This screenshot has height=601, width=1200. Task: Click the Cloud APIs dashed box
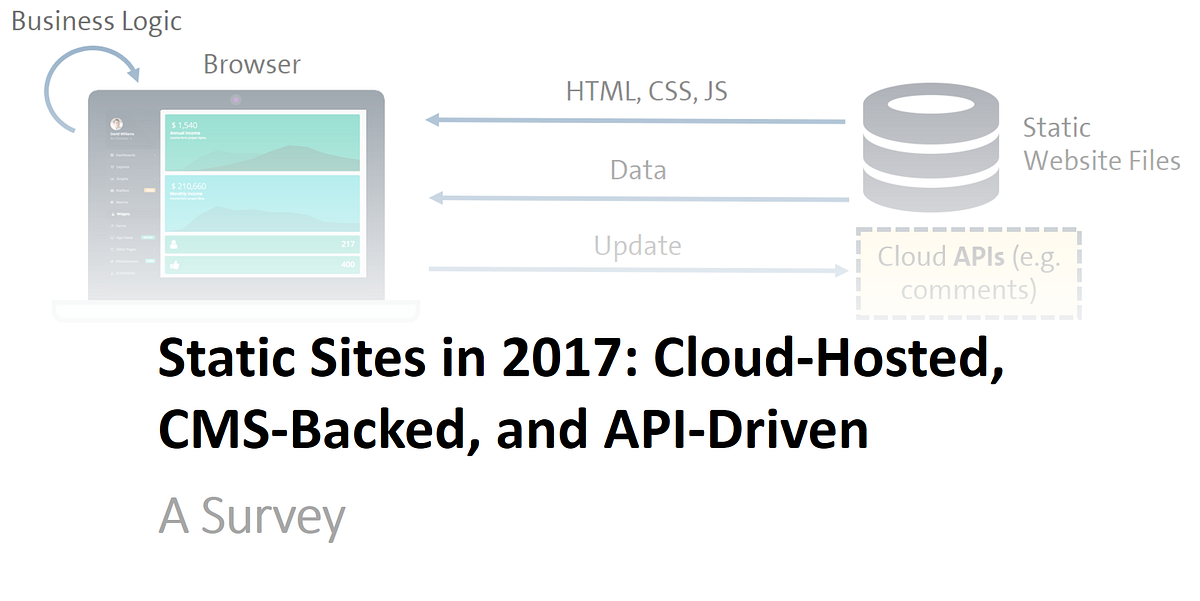click(968, 274)
